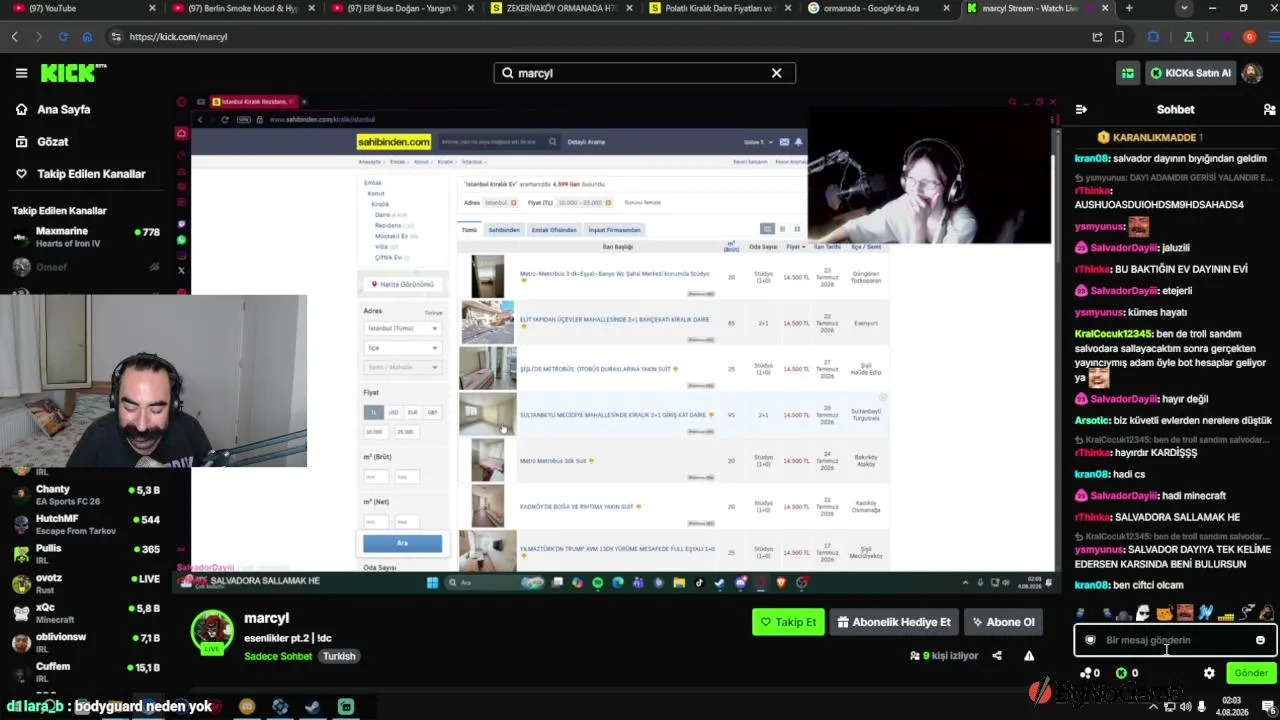The height and width of the screenshot is (720, 1280).
Task: Click Abonelik Hediye Et button
Action: click(x=894, y=622)
